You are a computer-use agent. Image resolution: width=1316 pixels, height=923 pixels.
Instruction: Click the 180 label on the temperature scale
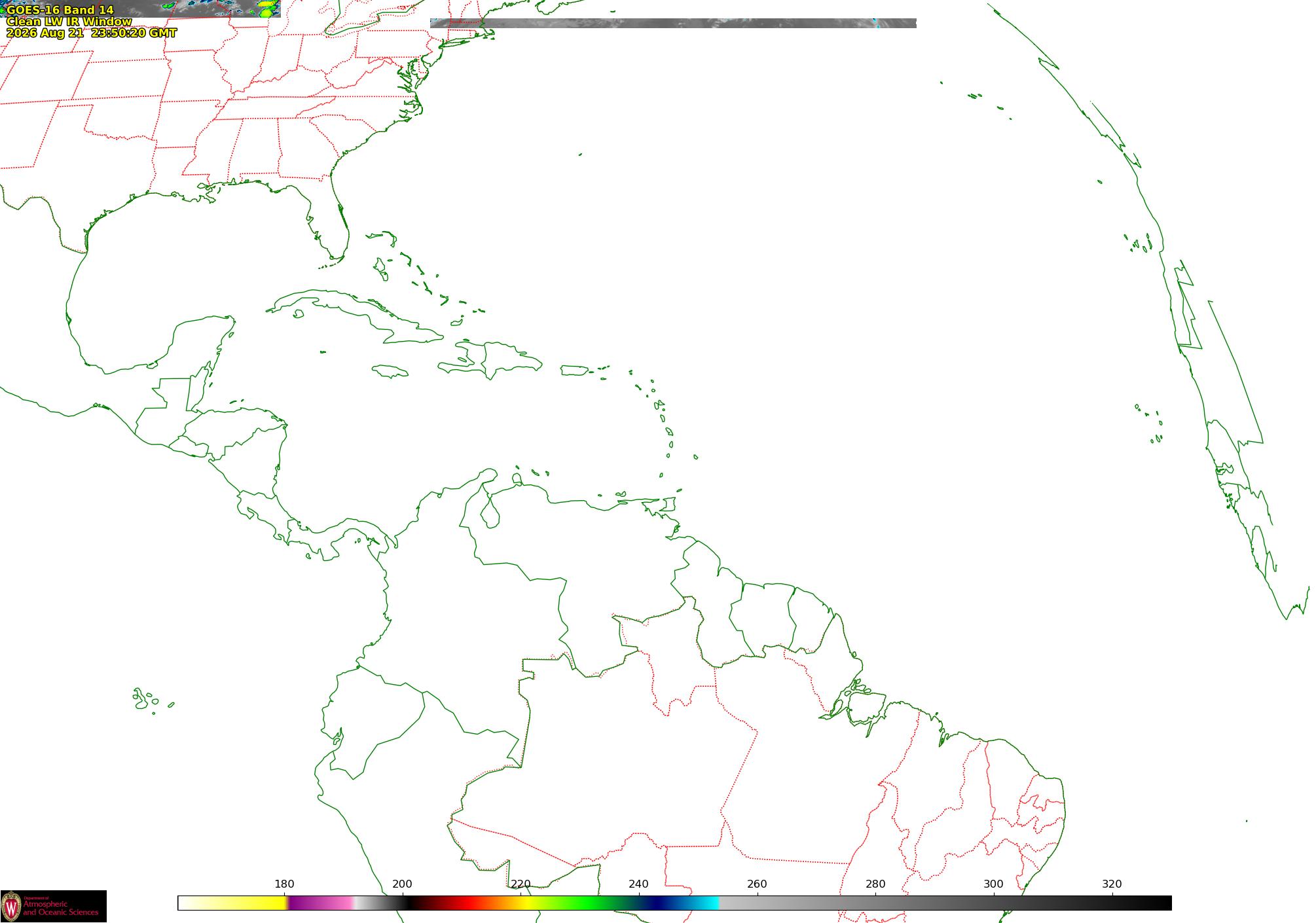(x=284, y=884)
